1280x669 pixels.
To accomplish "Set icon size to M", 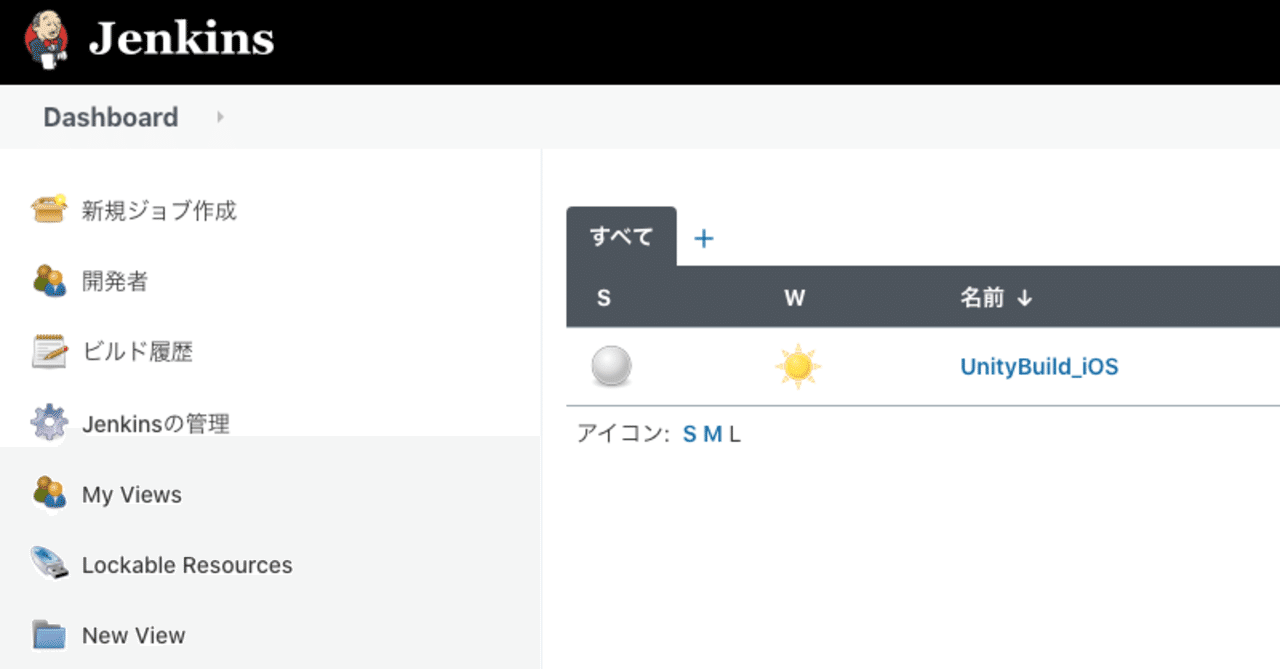I will click(x=710, y=433).
